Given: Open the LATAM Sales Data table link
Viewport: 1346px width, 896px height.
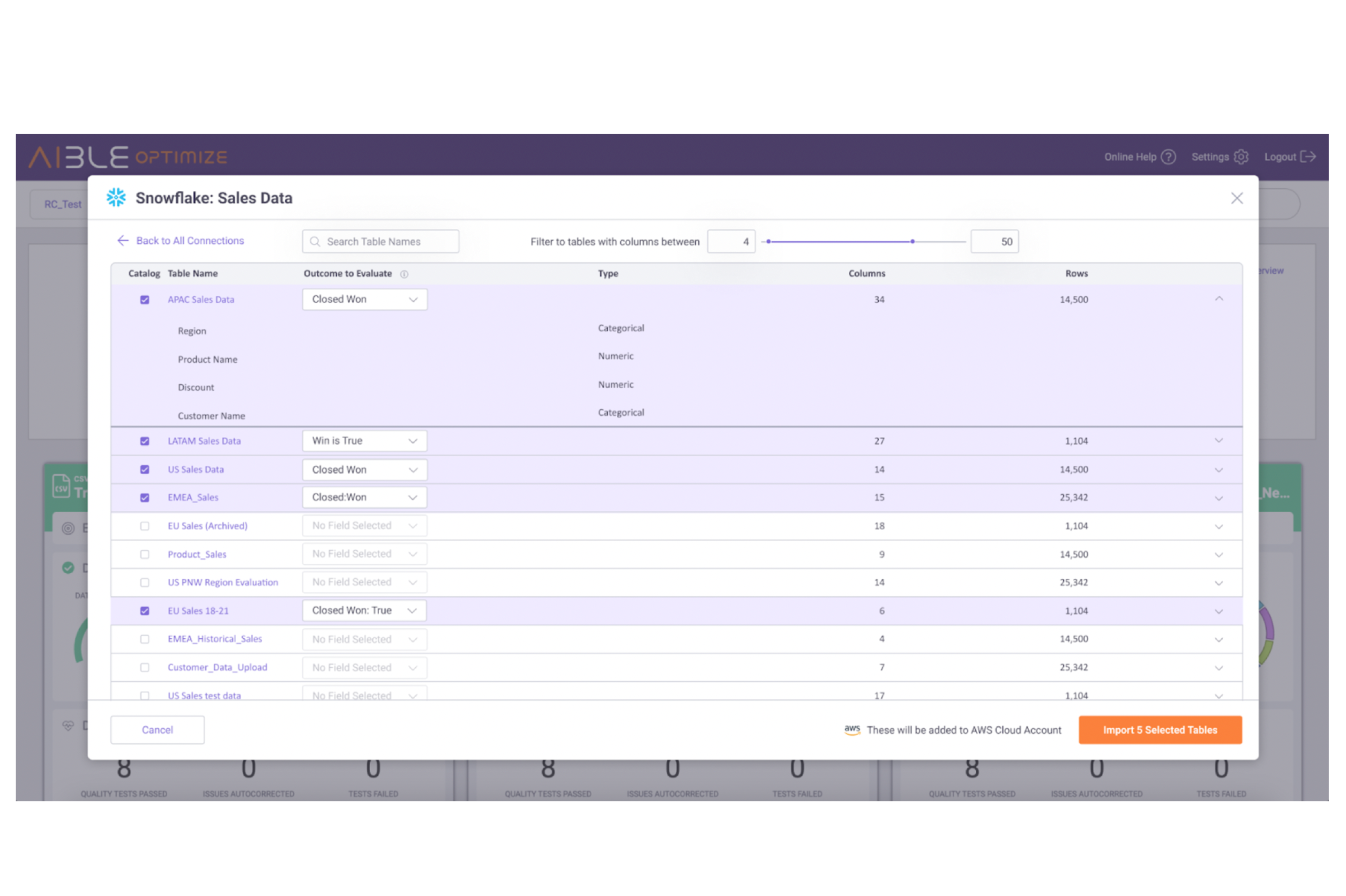Looking at the screenshot, I should (x=204, y=441).
